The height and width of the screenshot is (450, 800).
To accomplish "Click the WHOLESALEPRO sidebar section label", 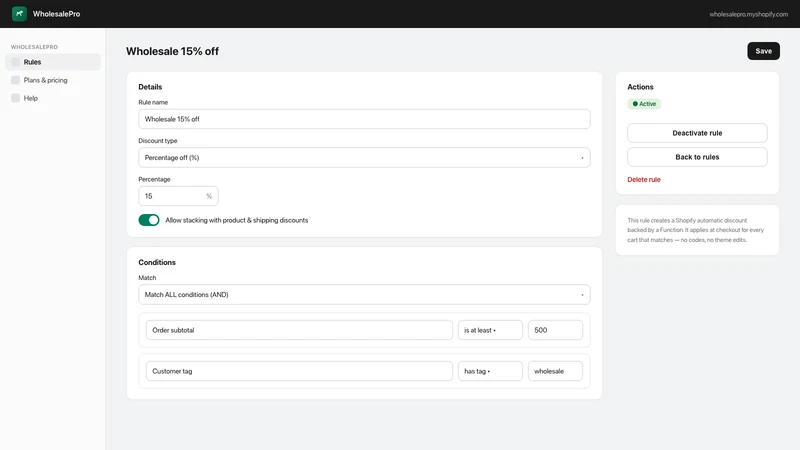I will click(x=34, y=47).
